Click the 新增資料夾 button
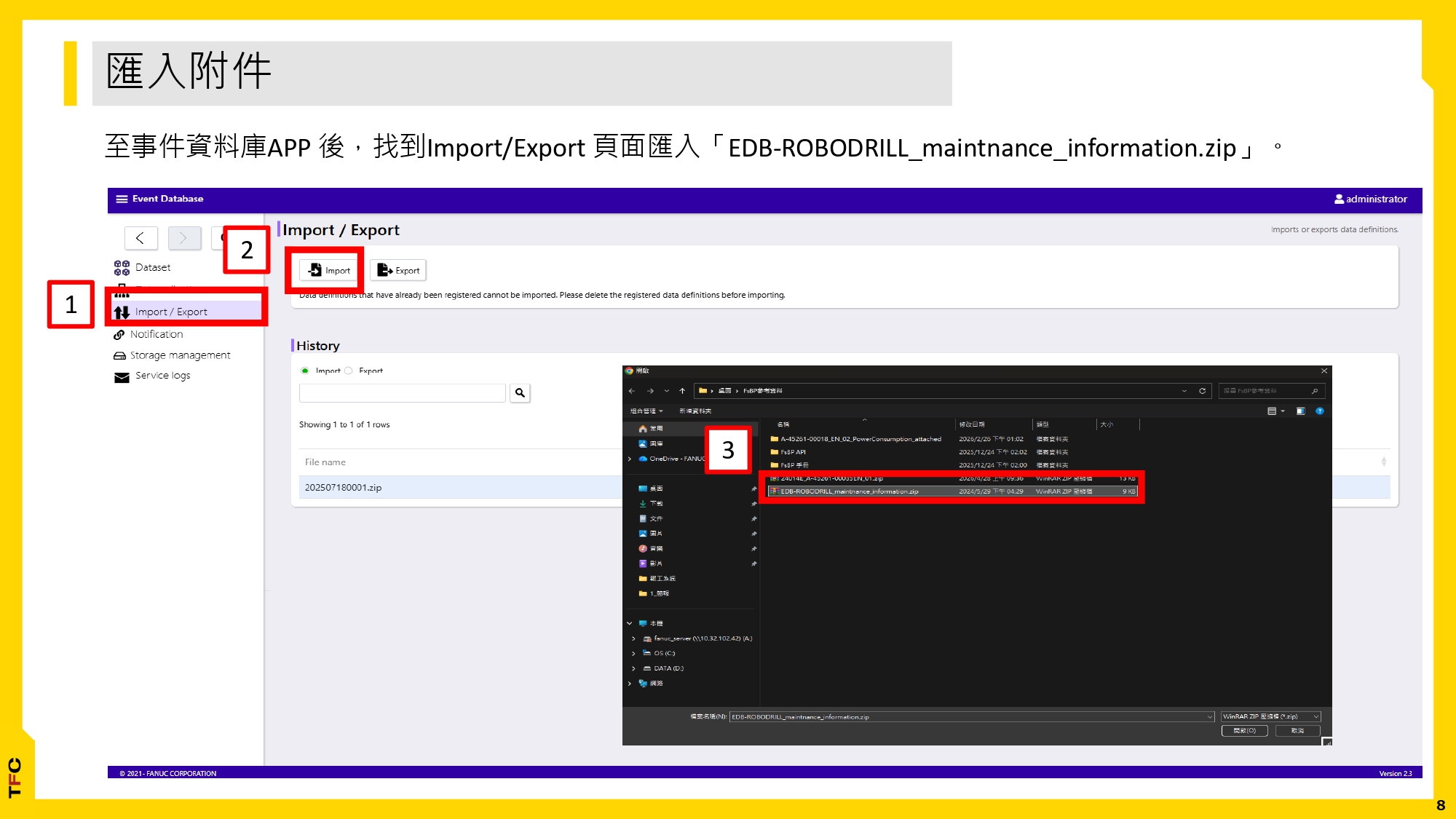The image size is (1456, 819). click(695, 411)
